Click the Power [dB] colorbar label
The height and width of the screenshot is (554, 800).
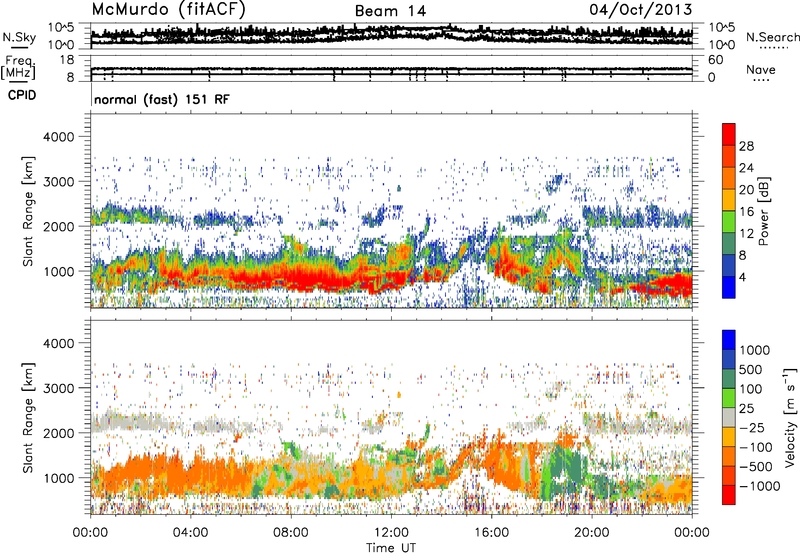click(x=764, y=211)
